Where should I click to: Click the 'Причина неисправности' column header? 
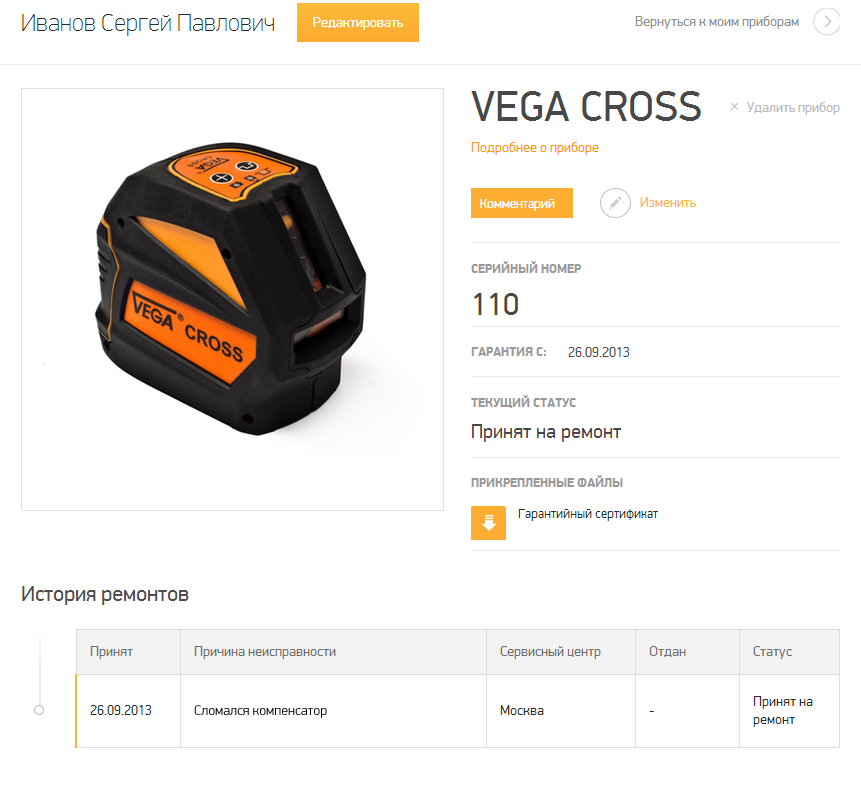click(x=265, y=652)
